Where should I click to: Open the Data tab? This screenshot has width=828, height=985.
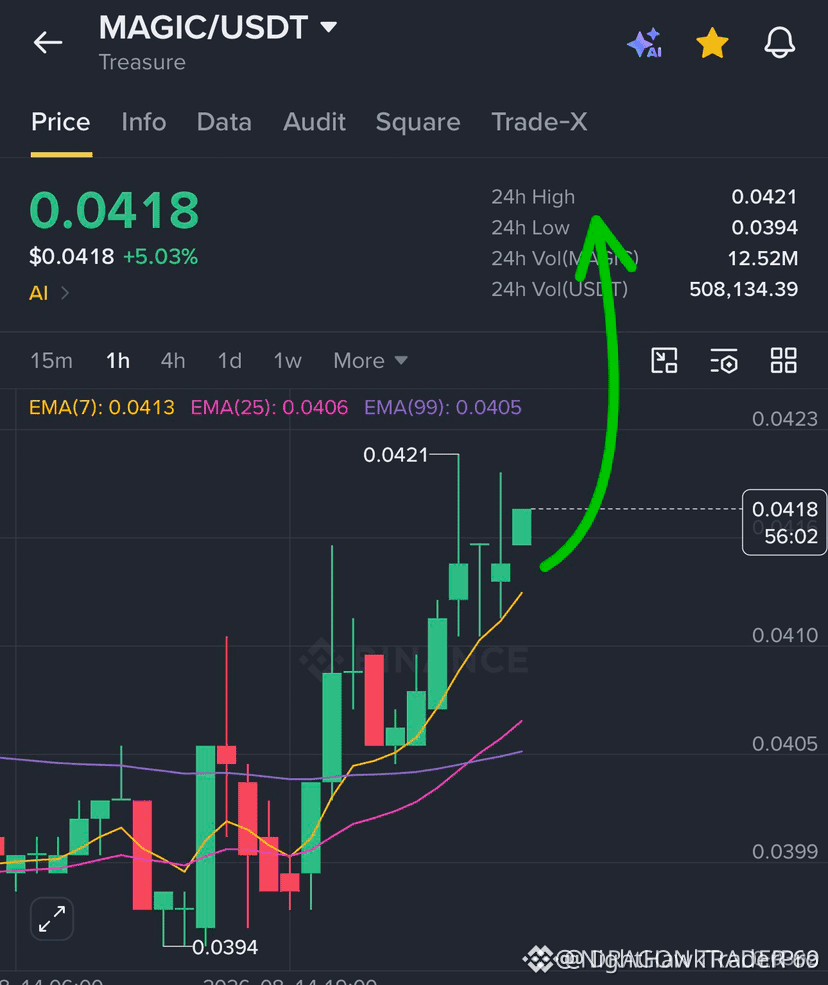pos(224,122)
